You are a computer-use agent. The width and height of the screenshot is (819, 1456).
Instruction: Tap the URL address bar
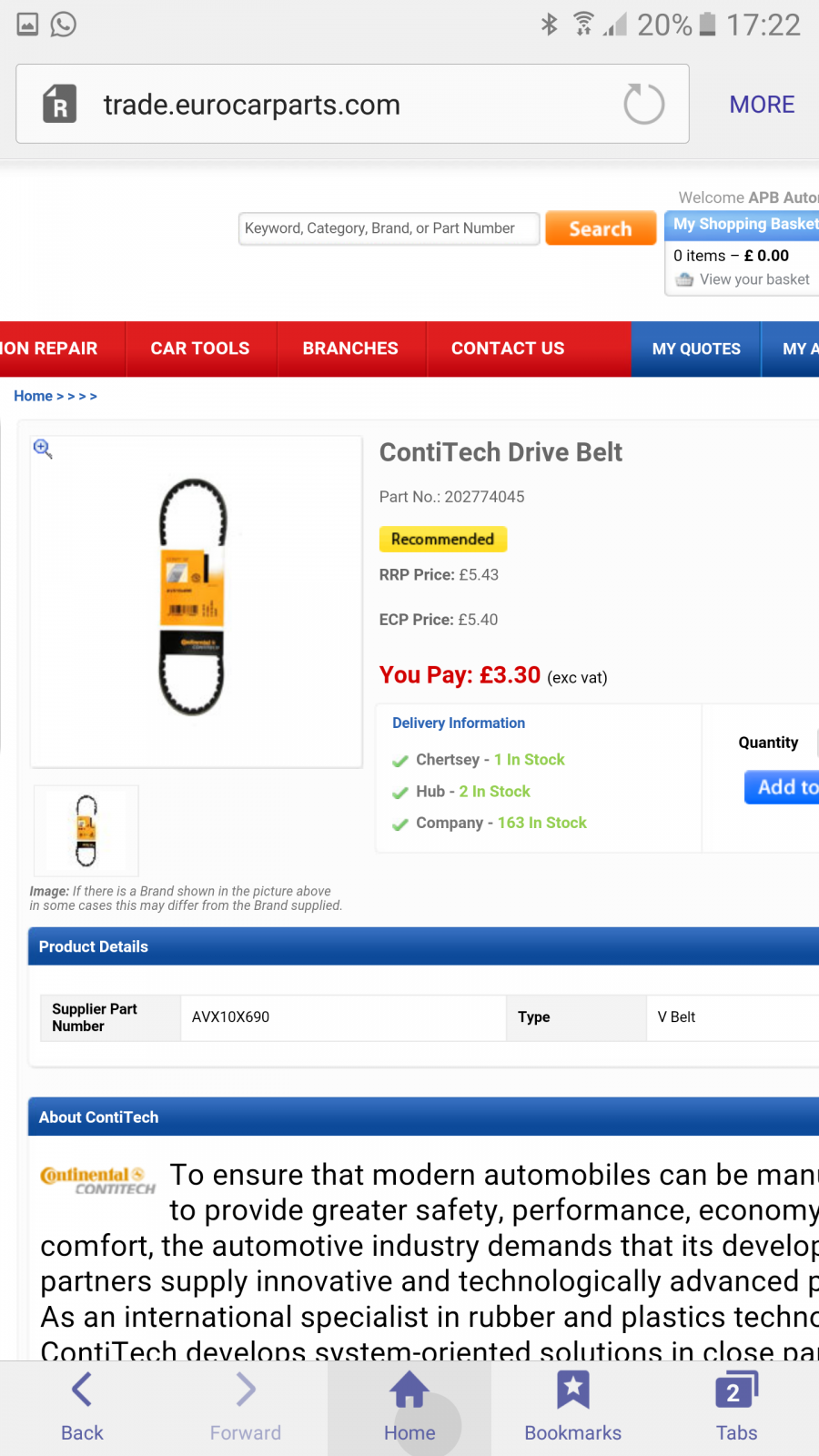pyautogui.click(x=352, y=104)
